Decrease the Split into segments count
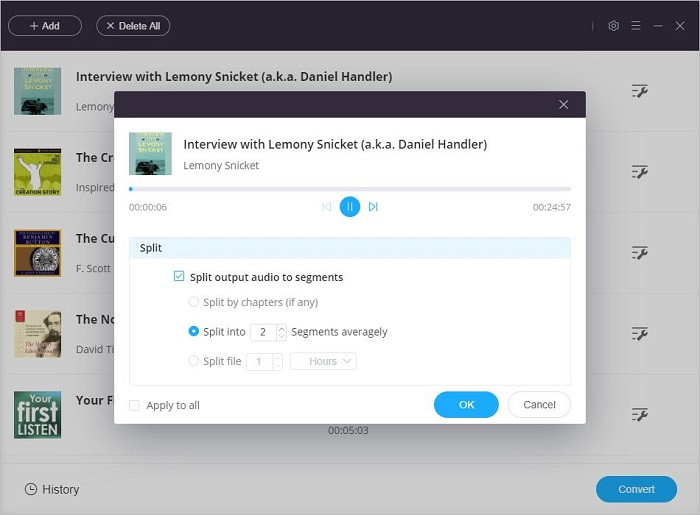The height and width of the screenshot is (515, 700). tap(281, 336)
